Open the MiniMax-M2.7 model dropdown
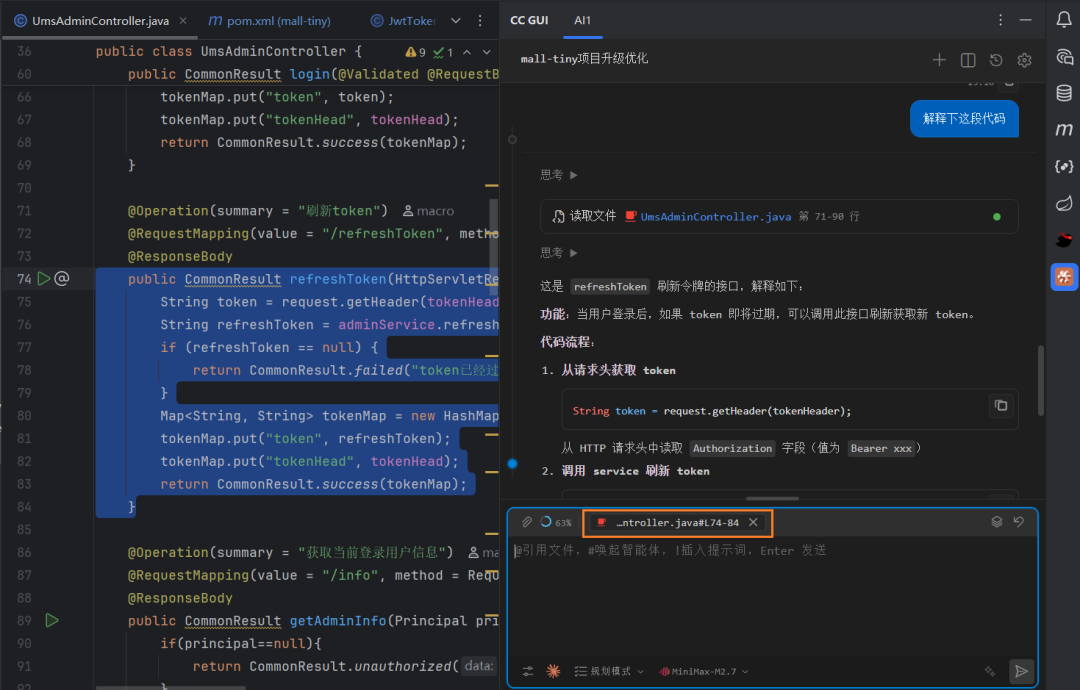This screenshot has width=1080, height=690. (x=703, y=671)
